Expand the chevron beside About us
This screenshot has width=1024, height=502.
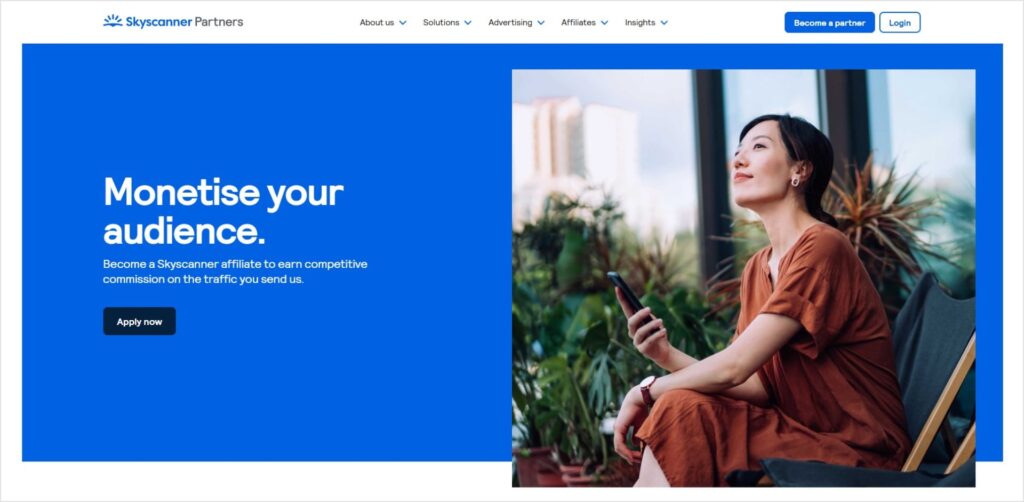(402, 23)
